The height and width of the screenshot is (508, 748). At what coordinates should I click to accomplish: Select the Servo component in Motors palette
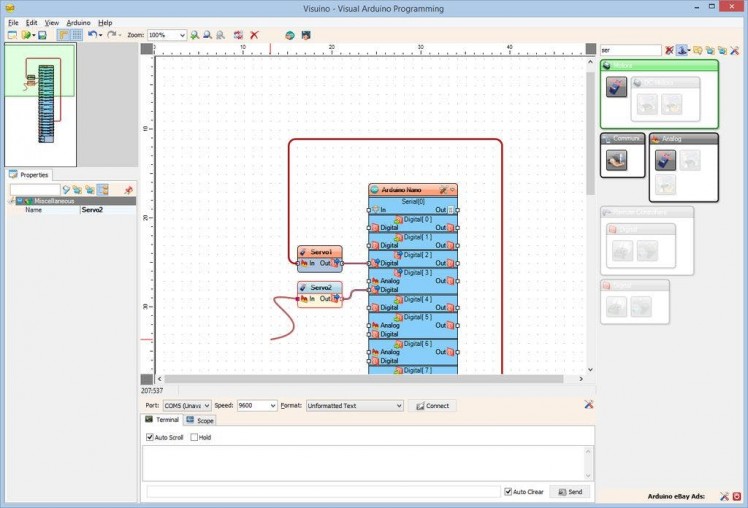617,88
